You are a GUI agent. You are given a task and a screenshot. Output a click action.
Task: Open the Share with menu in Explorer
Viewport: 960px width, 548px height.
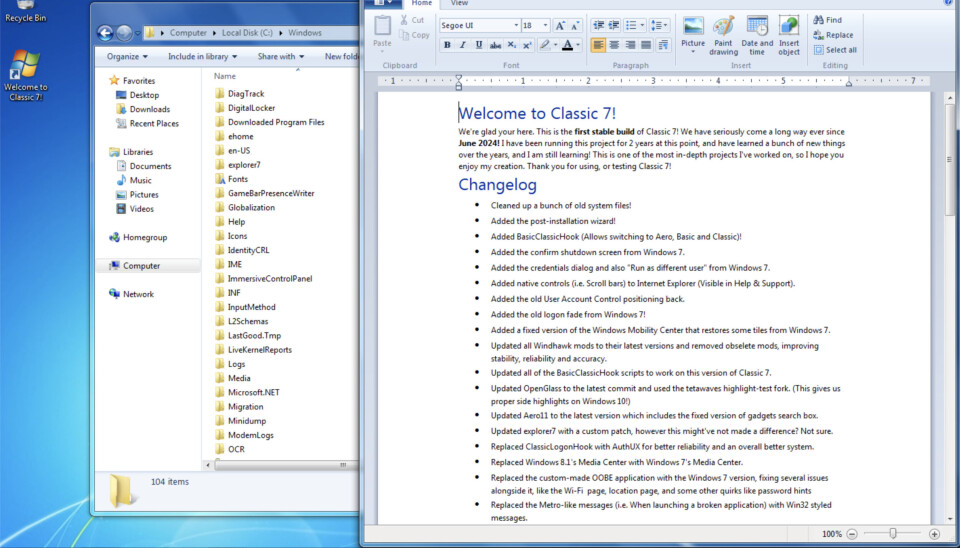point(280,56)
